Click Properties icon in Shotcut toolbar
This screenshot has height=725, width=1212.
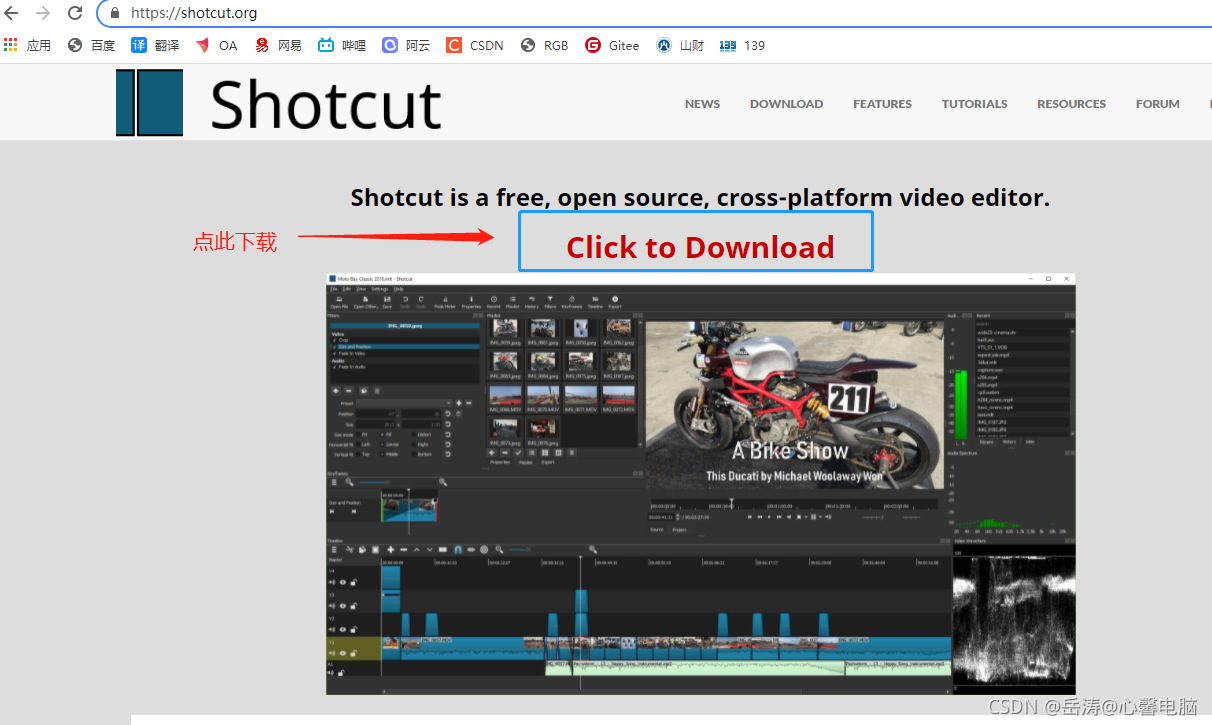pos(471,302)
